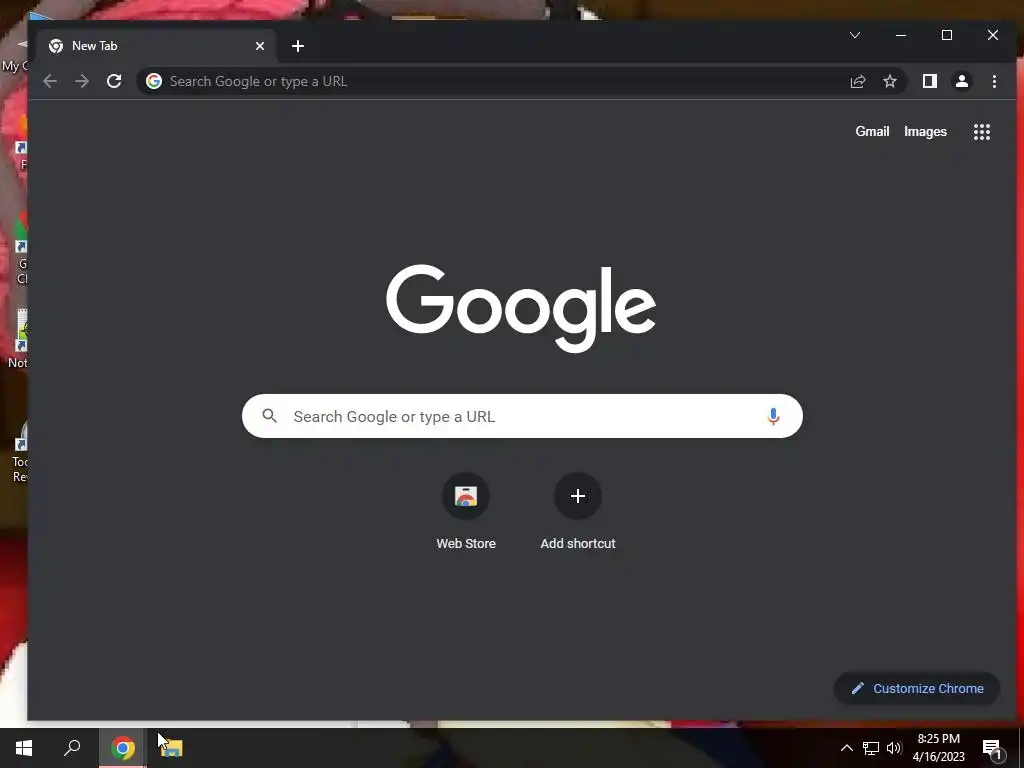
Task: Open the Google apps grid
Action: pyautogui.click(x=982, y=132)
